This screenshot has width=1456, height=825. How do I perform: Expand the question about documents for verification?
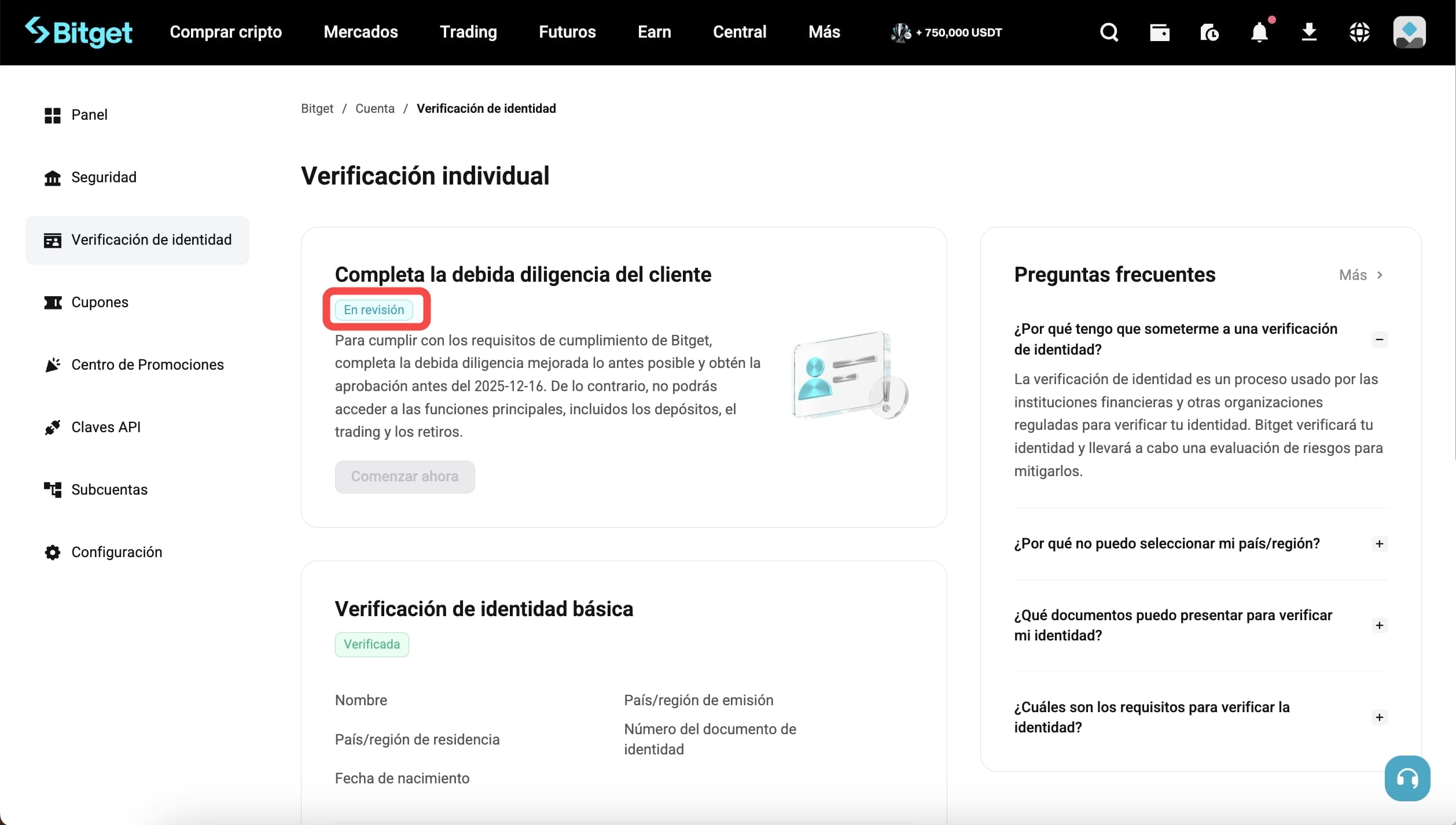click(1380, 625)
